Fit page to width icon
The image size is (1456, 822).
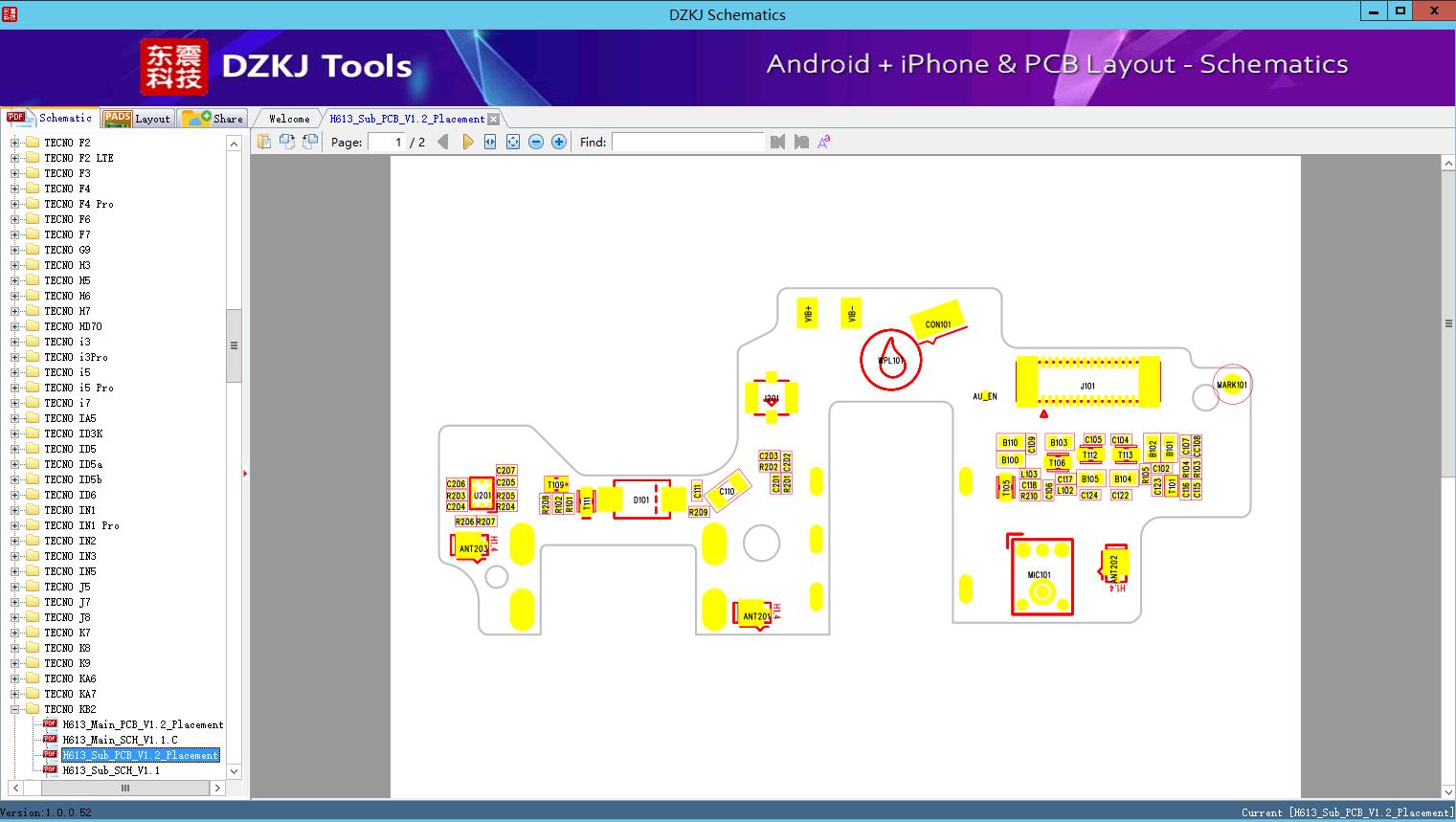click(x=490, y=142)
